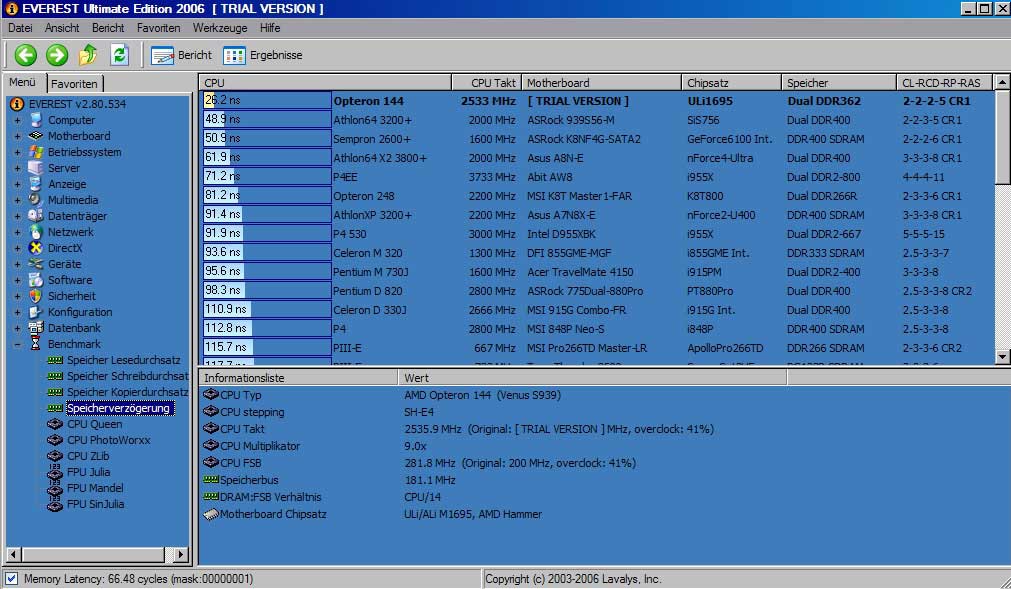Viewport: 1011px width, 589px height.
Task: Click the EVEREST v2.80.534 root icon
Action: coord(17,104)
